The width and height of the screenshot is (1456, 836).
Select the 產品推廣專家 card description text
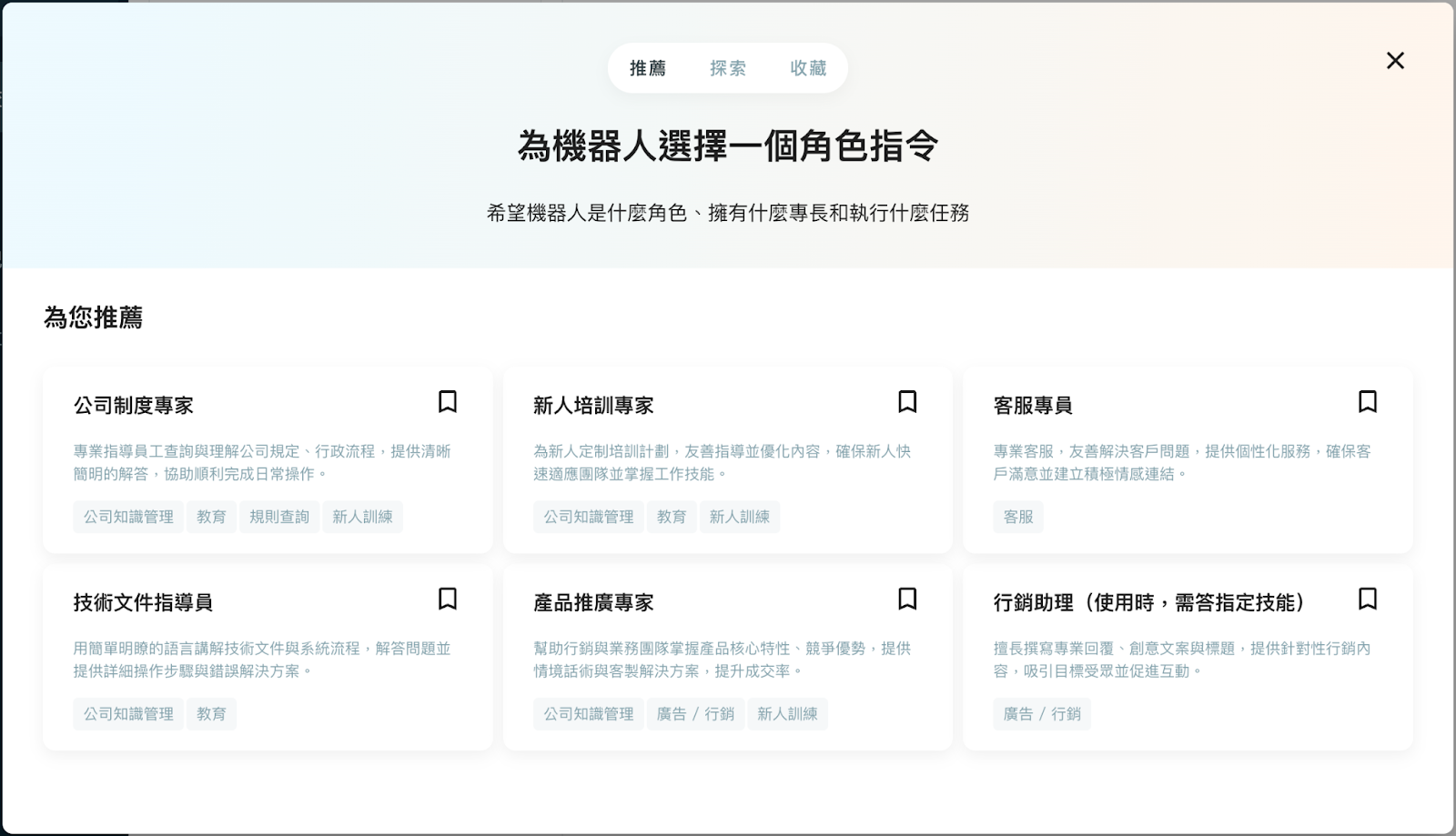(722, 660)
